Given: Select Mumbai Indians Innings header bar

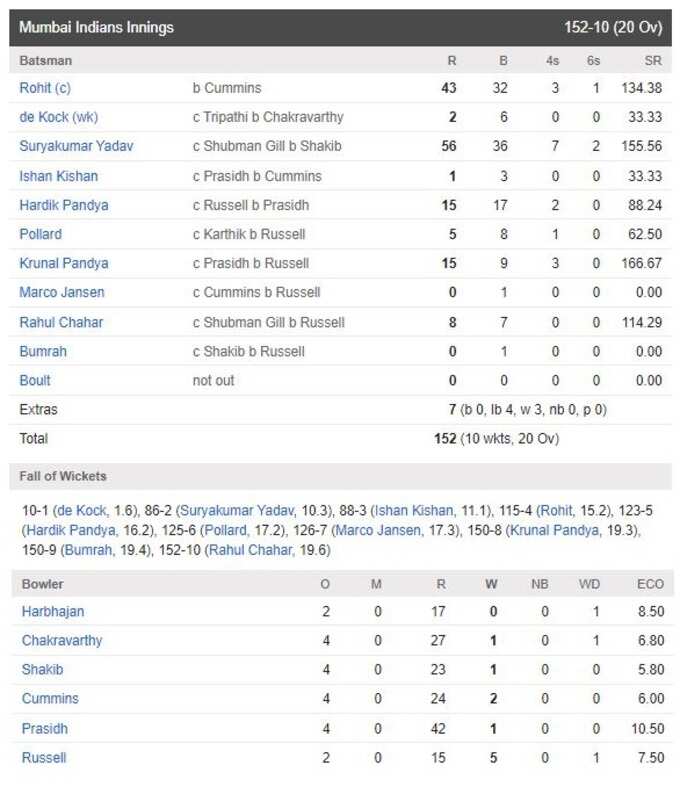Looking at the screenshot, I should [340, 27].
